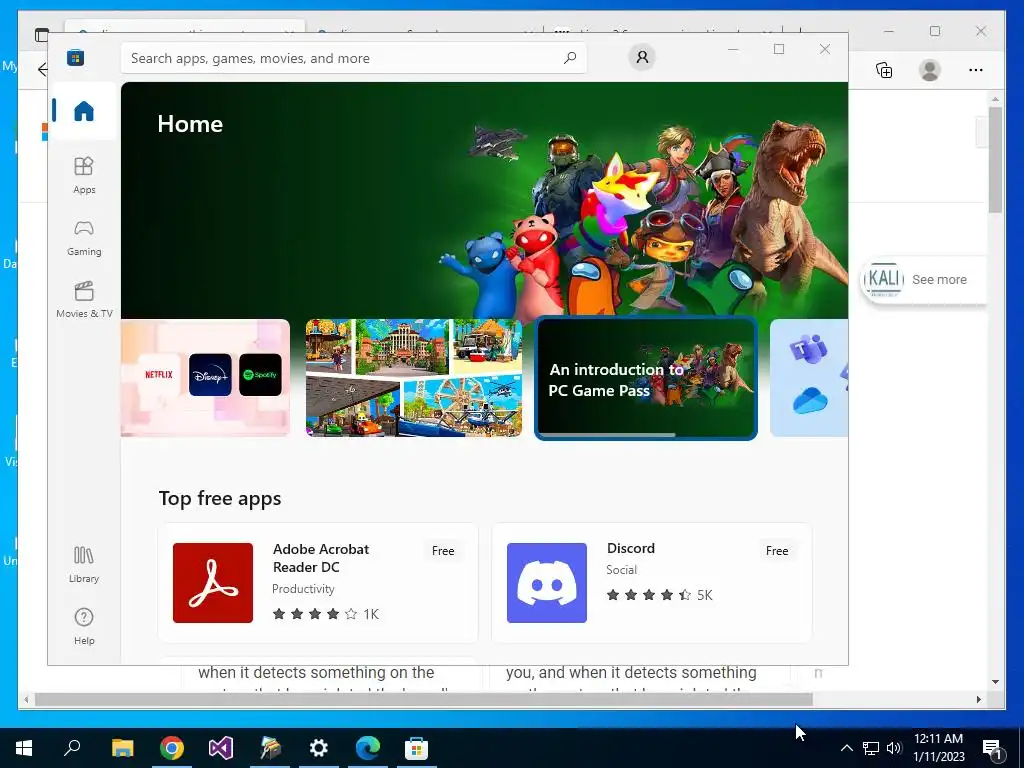1024x768 pixels.
Task: Open Settings gear on taskbar
Action: pyautogui.click(x=318, y=748)
